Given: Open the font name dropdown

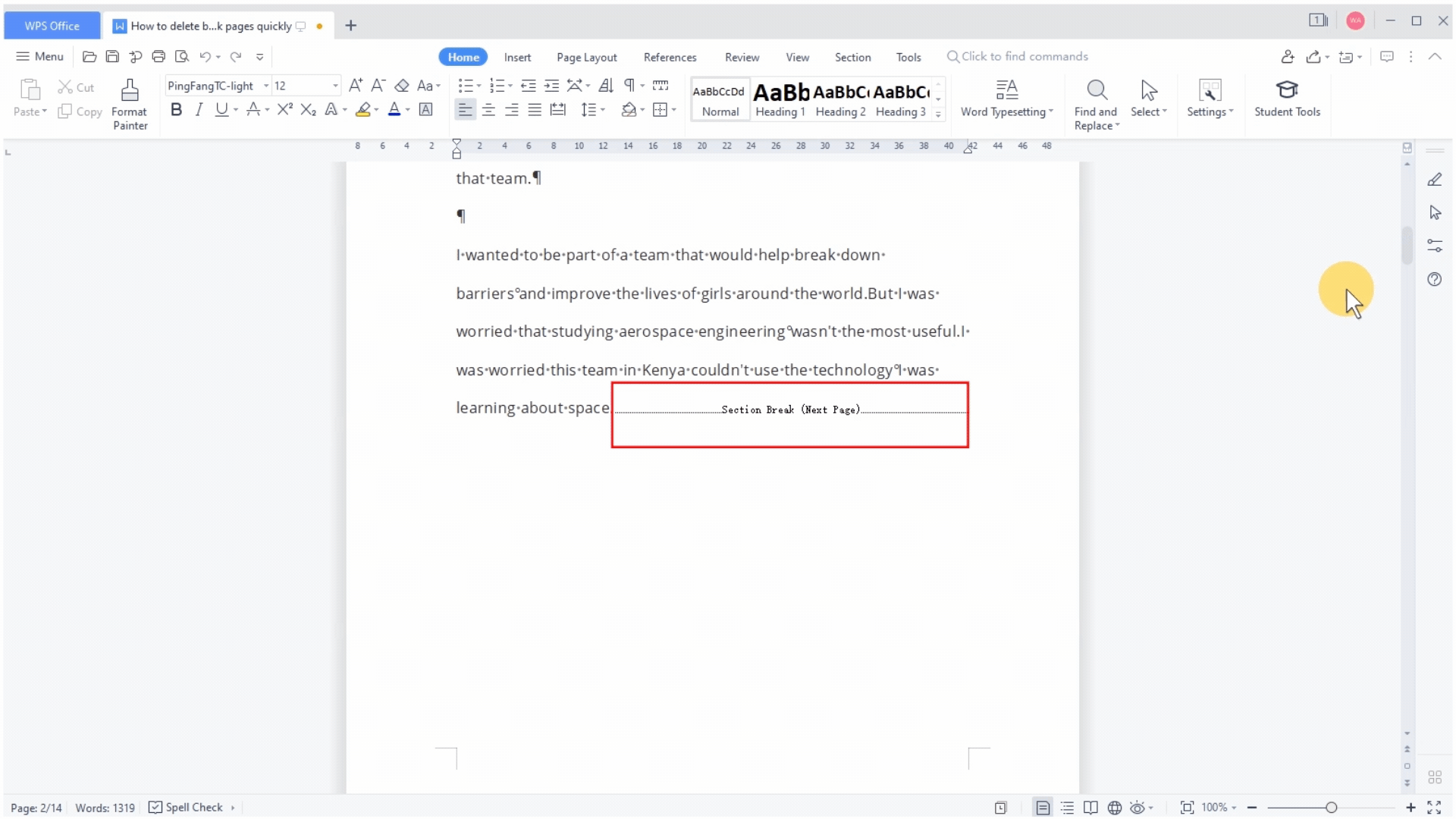Looking at the screenshot, I should [x=266, y=86].
